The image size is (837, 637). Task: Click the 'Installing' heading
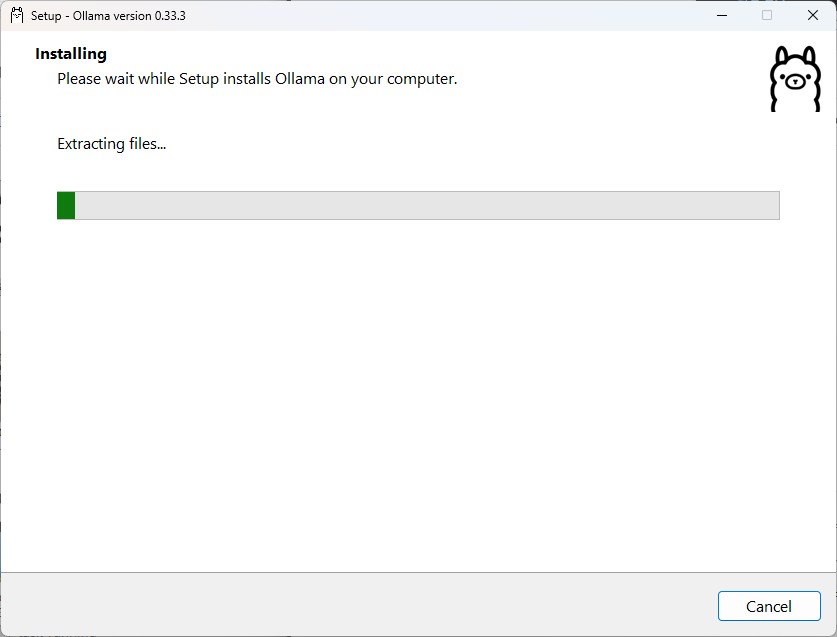(71, 54)
